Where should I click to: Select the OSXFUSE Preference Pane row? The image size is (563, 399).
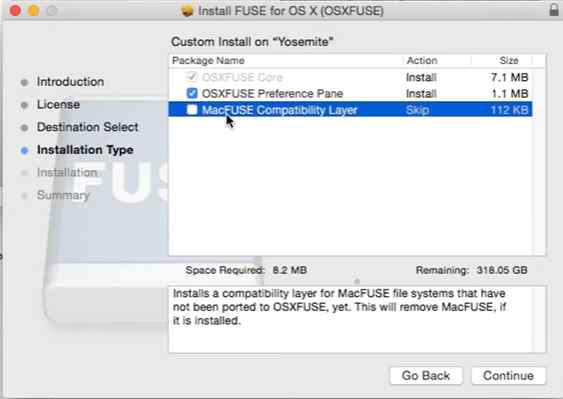(x=350, y=93)
